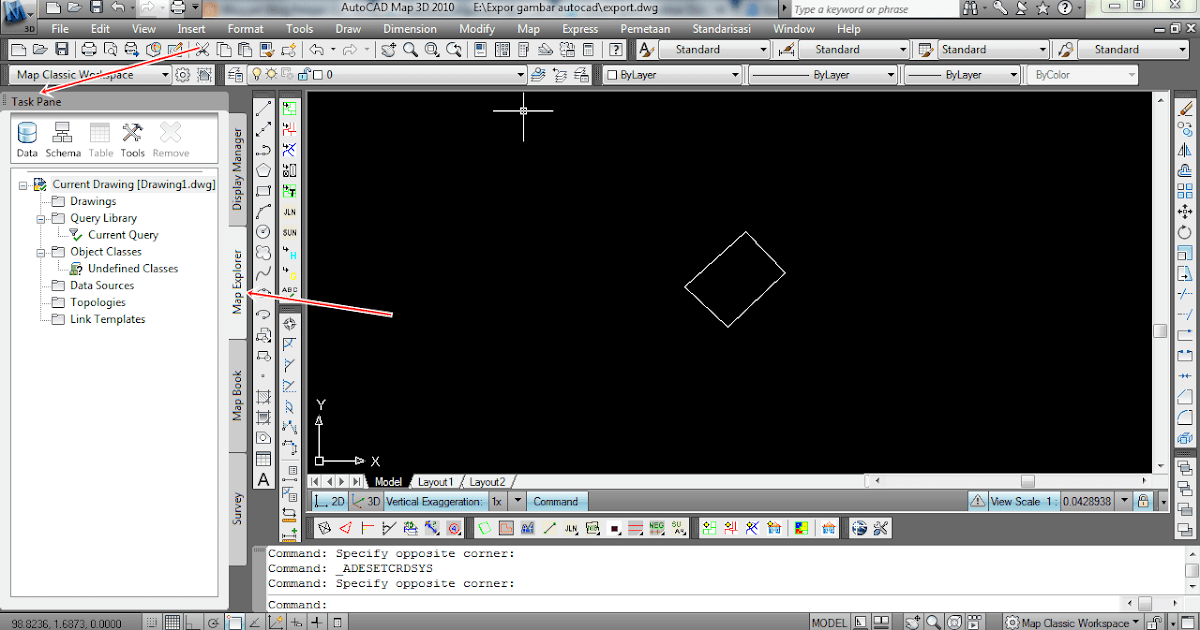The height and width of the screenshot is (630, 1200).
Task: Click the Mirror tool in Modify toolbar
Action: [x=1186, y=150]
